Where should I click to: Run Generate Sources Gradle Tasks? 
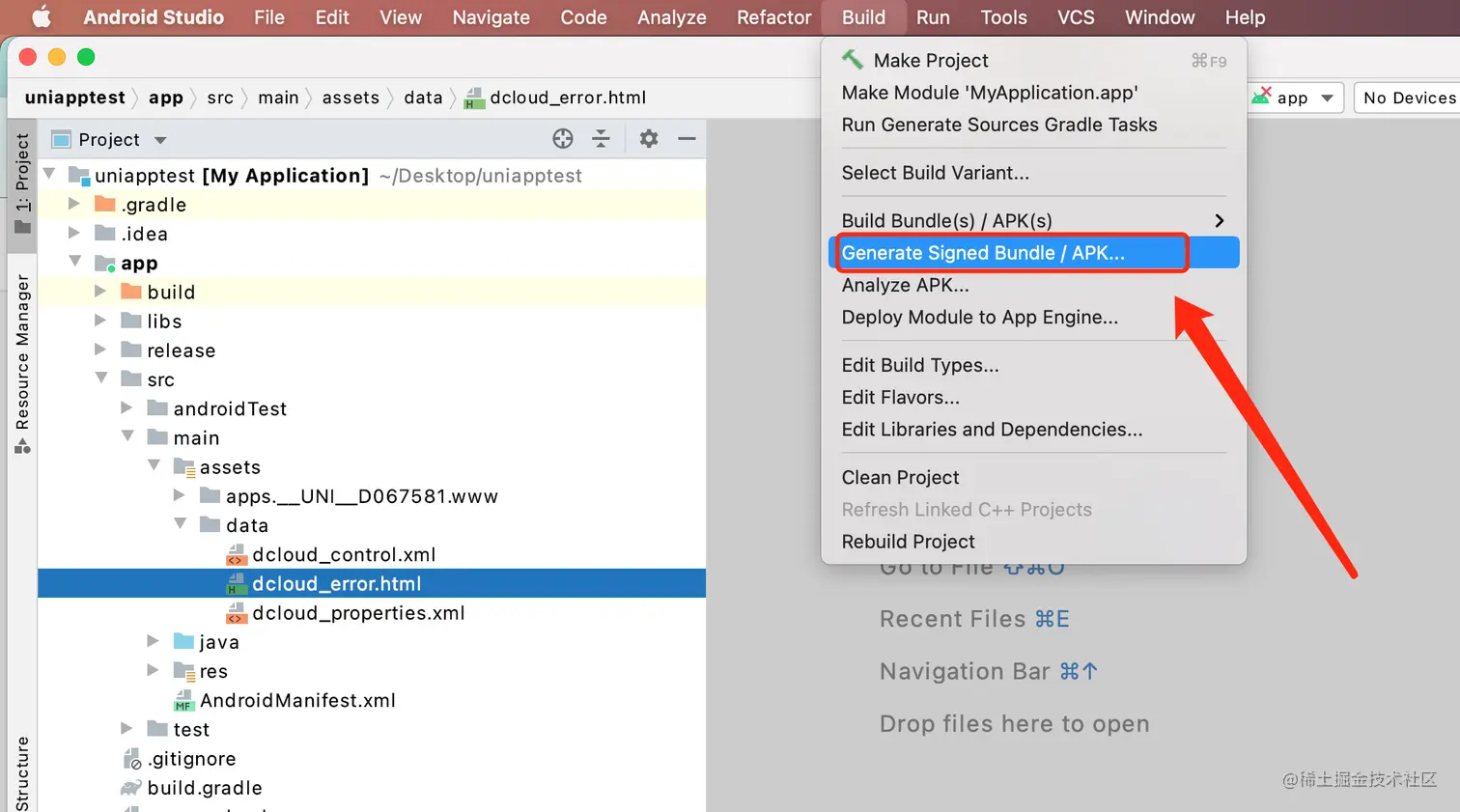(1033, 125)
